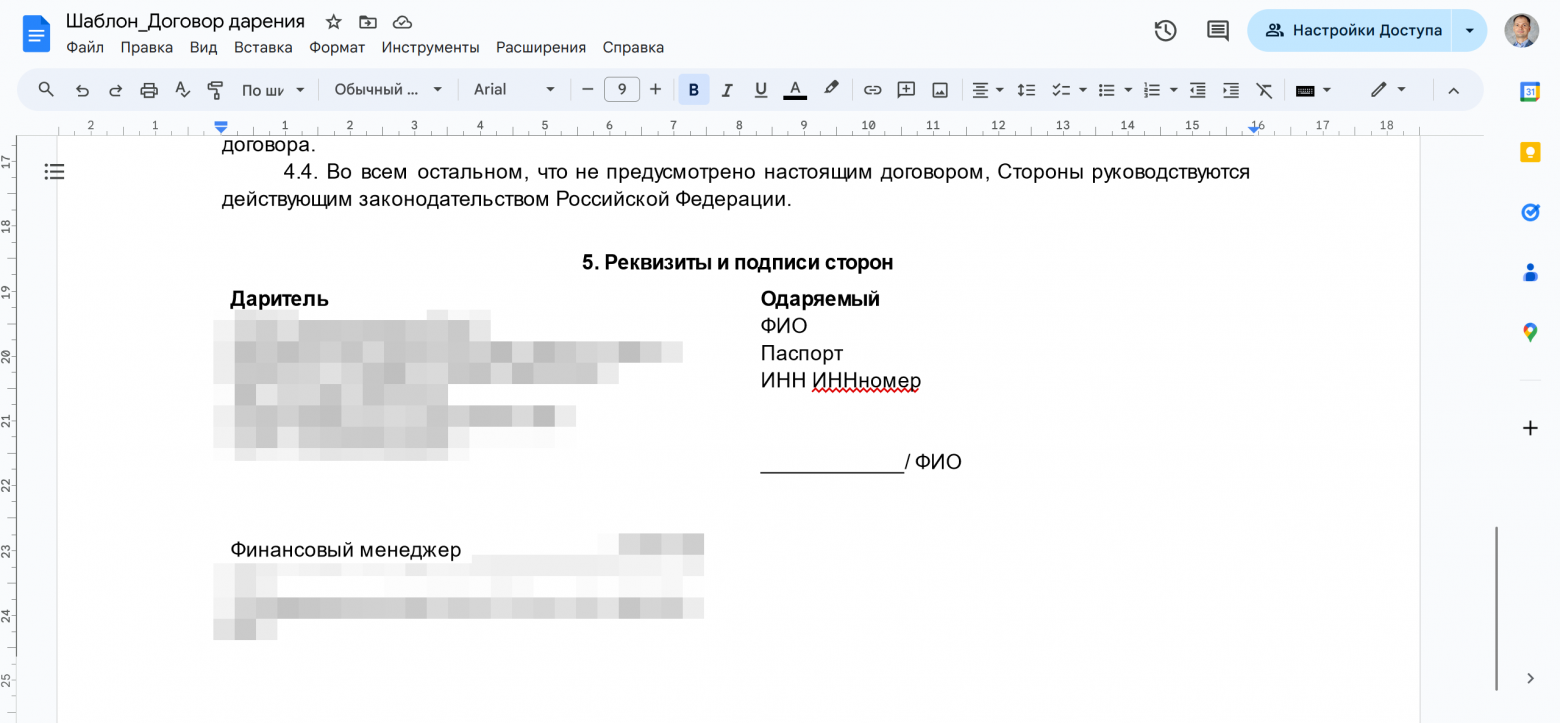
Task: Click the font size field
Action: pos(622,90)
